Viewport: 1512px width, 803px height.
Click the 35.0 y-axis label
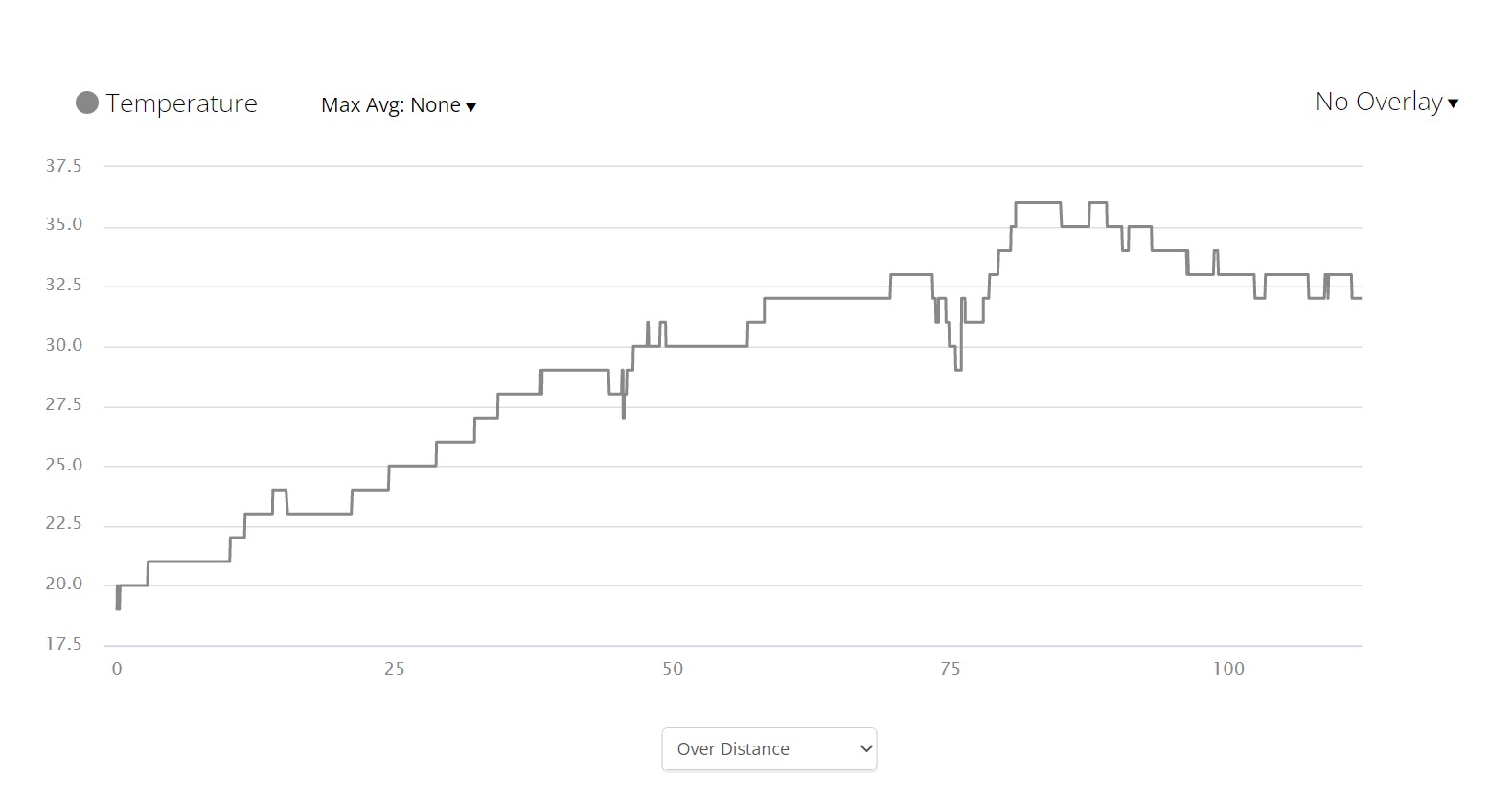(x=64, y=225)
